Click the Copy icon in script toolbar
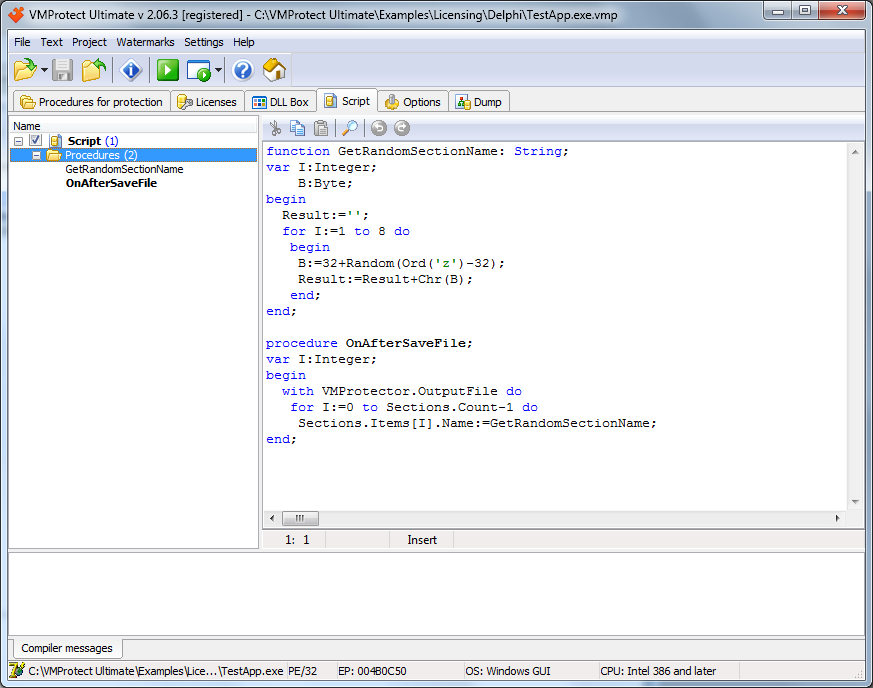This screenshot has width=873, height=688. [x=297, y=129]
